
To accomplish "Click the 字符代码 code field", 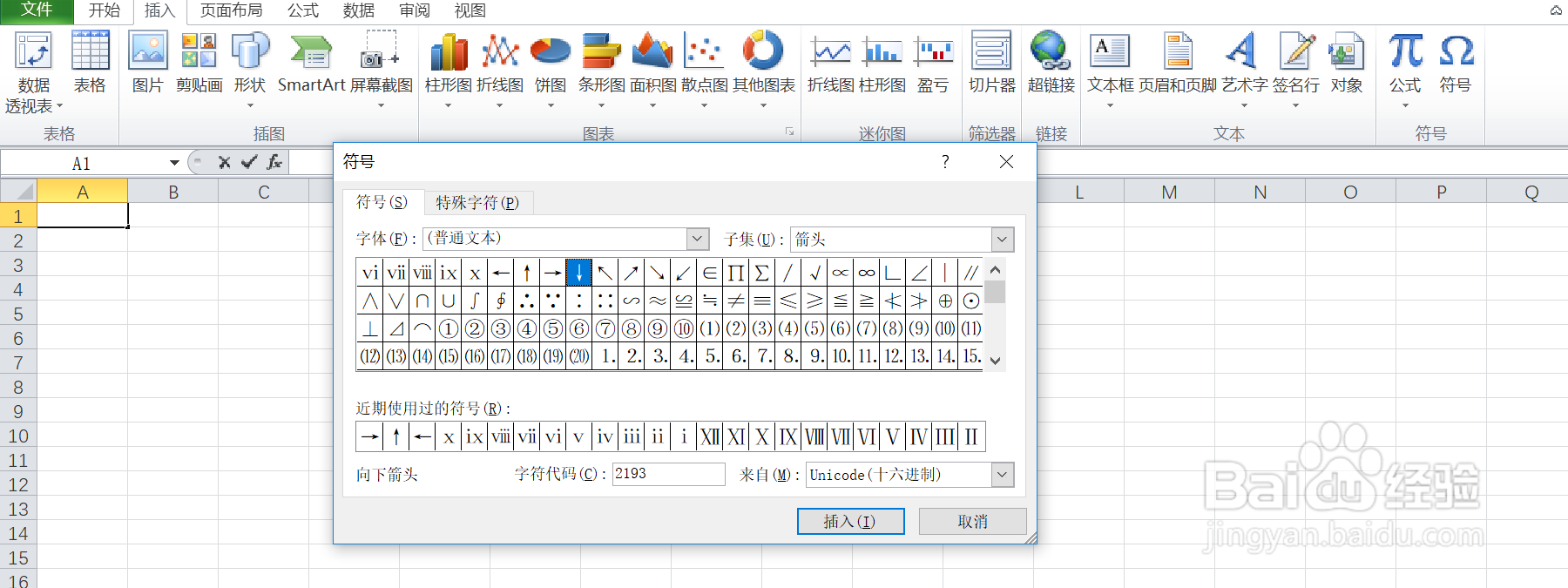I will tap(668, 474).
